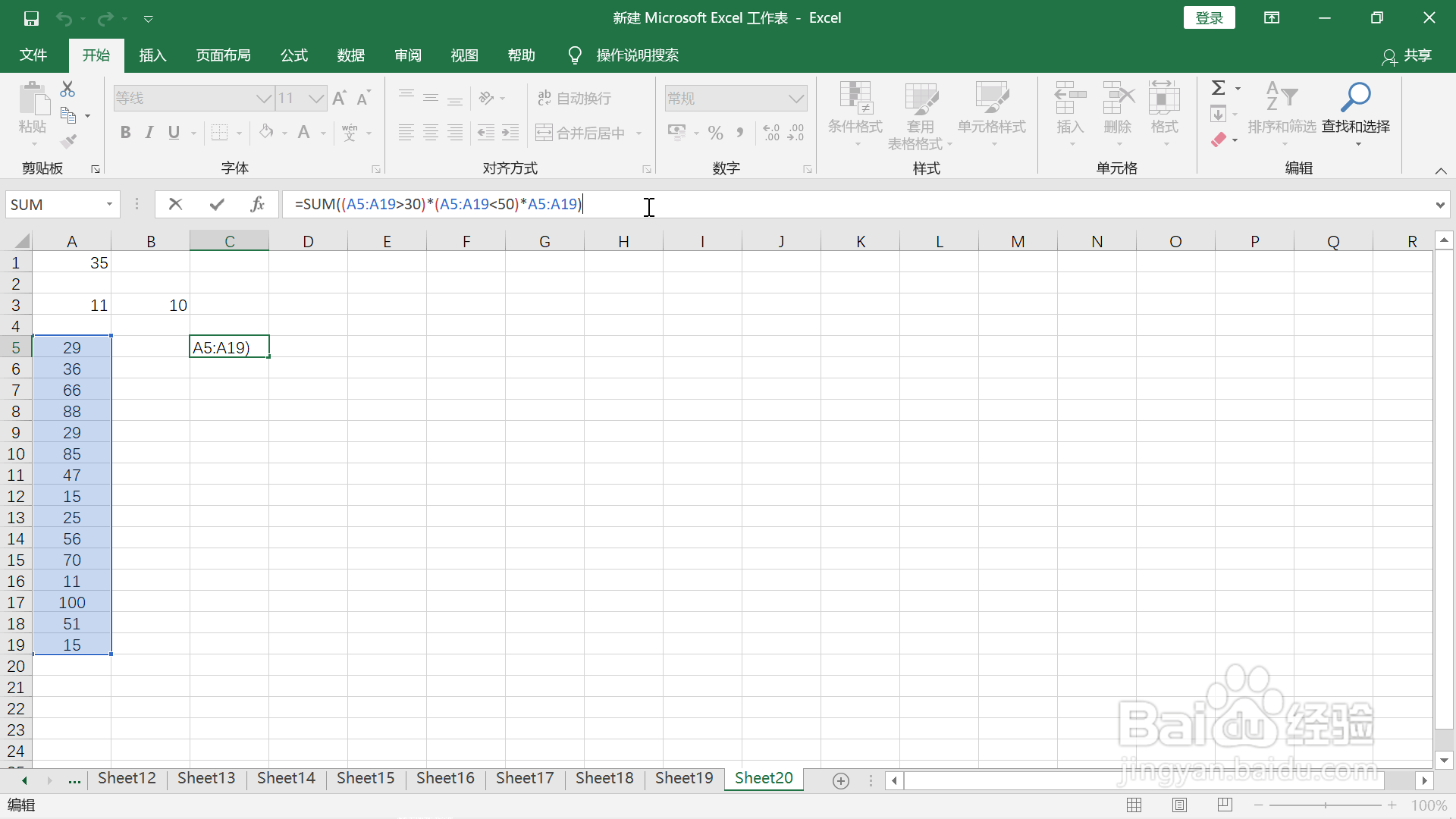The height and width of the screenshot is (819, 1456).
Task: Collapse the ribbon with chevron arrow
Action: (x=1441, y=171)
